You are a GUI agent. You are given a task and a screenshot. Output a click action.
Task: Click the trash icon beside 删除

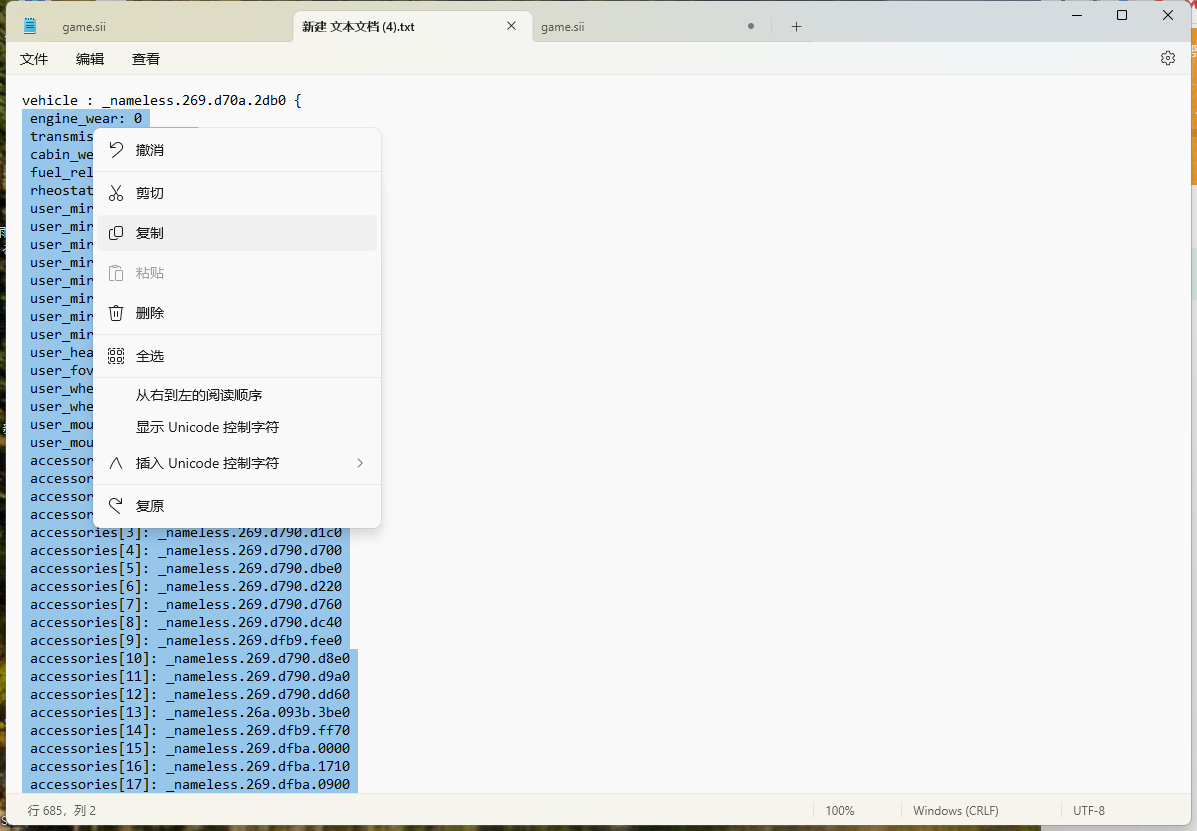tap(116, 313)
